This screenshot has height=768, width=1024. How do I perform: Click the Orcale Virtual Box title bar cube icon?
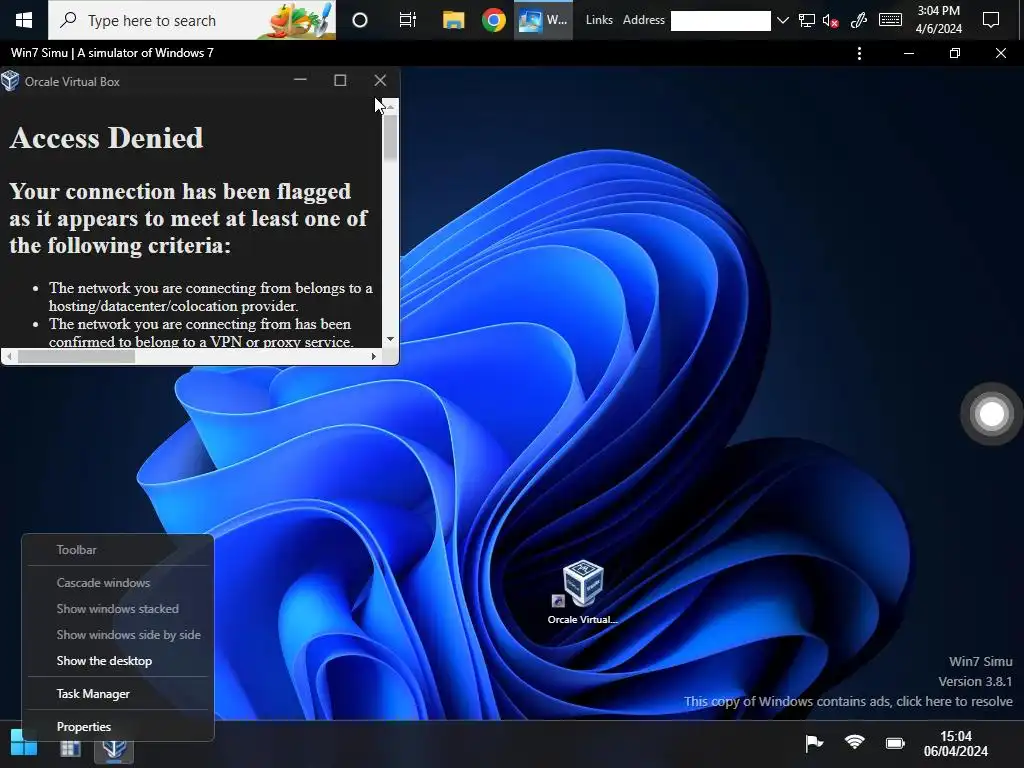point(10,81)
